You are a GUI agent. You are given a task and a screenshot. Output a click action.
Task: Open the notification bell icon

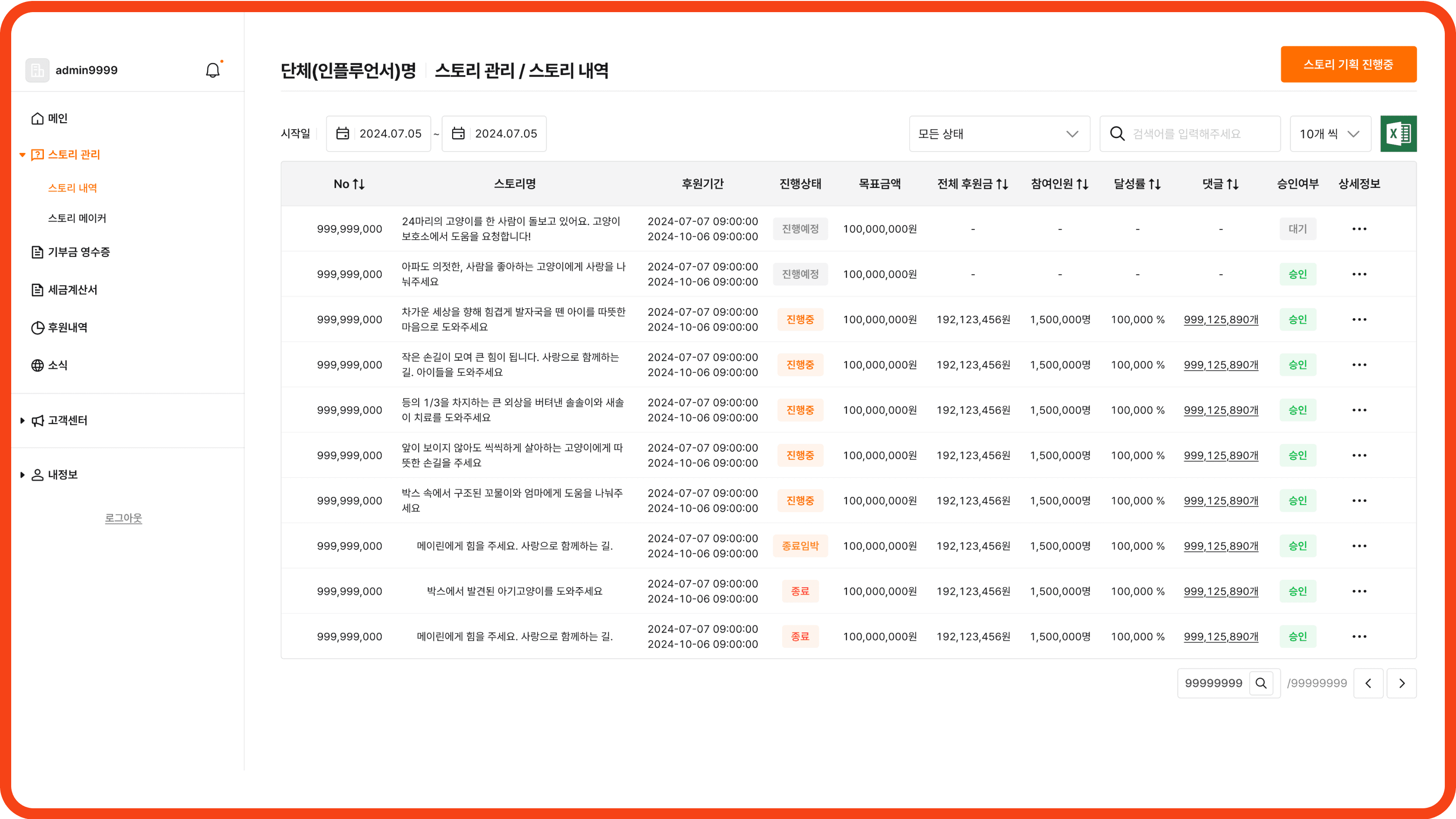[212, 70]
